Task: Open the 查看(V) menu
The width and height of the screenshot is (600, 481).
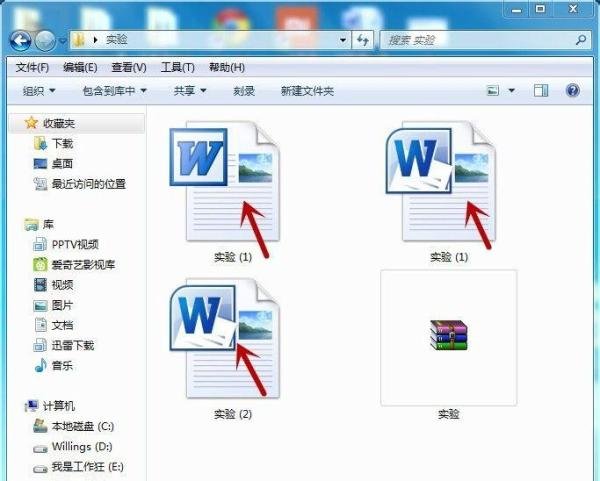Action: [x=129, y=68]
